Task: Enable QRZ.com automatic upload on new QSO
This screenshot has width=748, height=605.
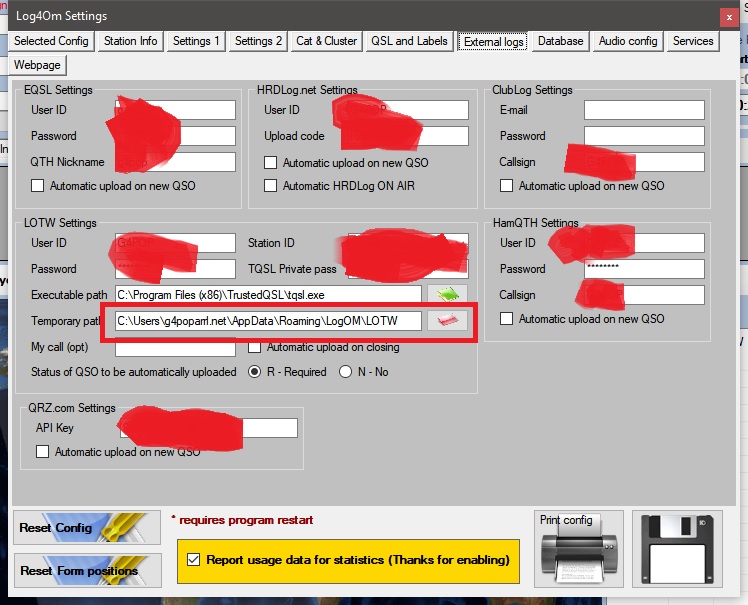Action: (42, 451)
